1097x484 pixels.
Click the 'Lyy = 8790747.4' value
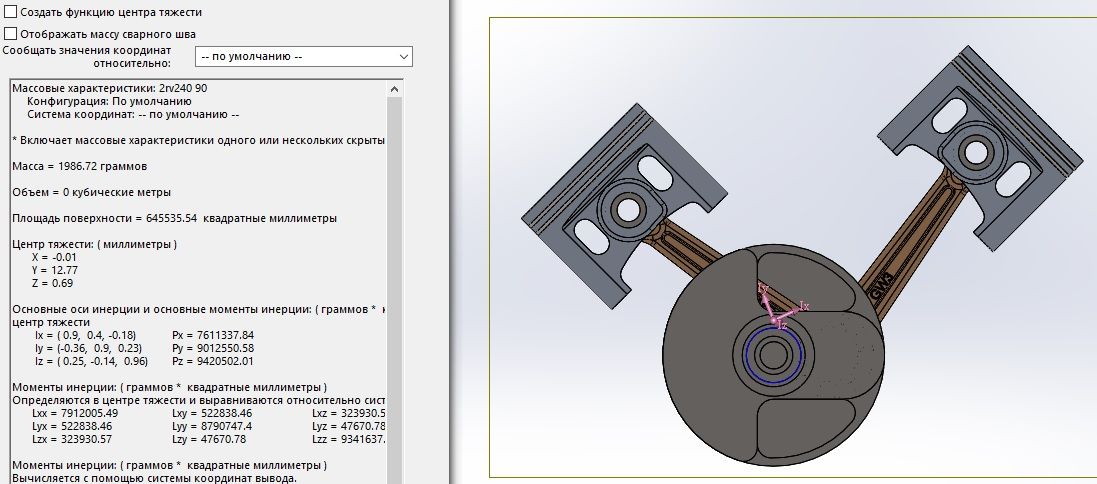(212, 426)
